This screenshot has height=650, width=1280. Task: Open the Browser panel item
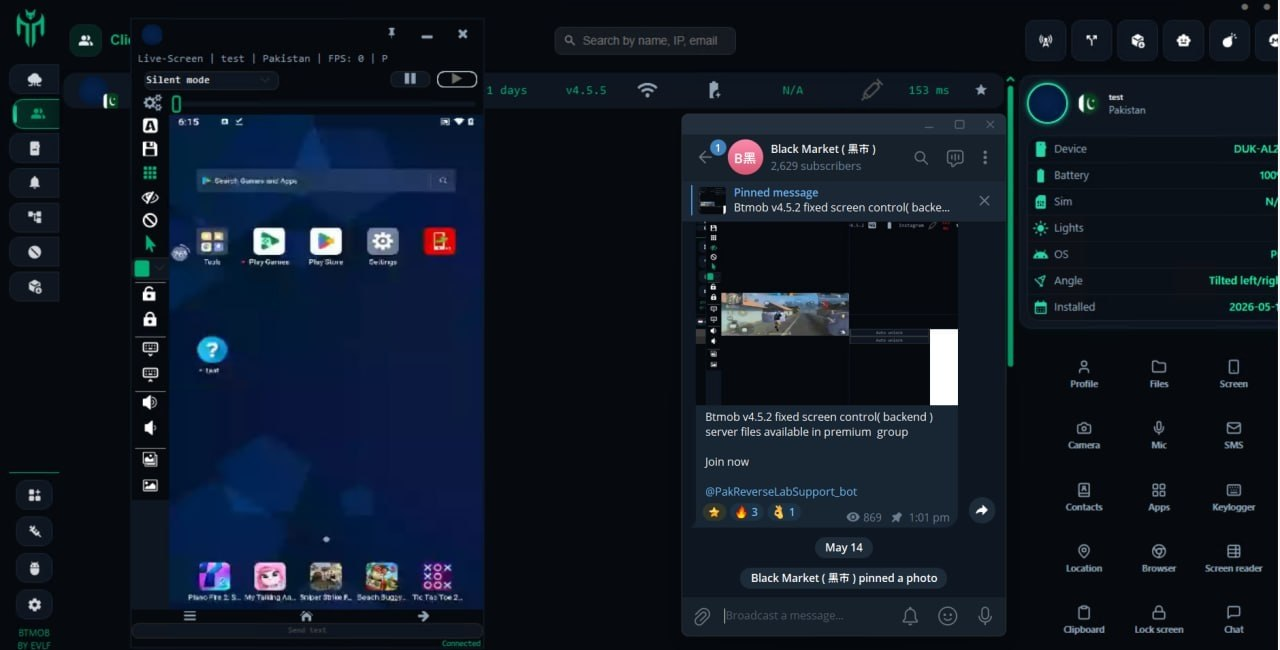point(1159,558)
